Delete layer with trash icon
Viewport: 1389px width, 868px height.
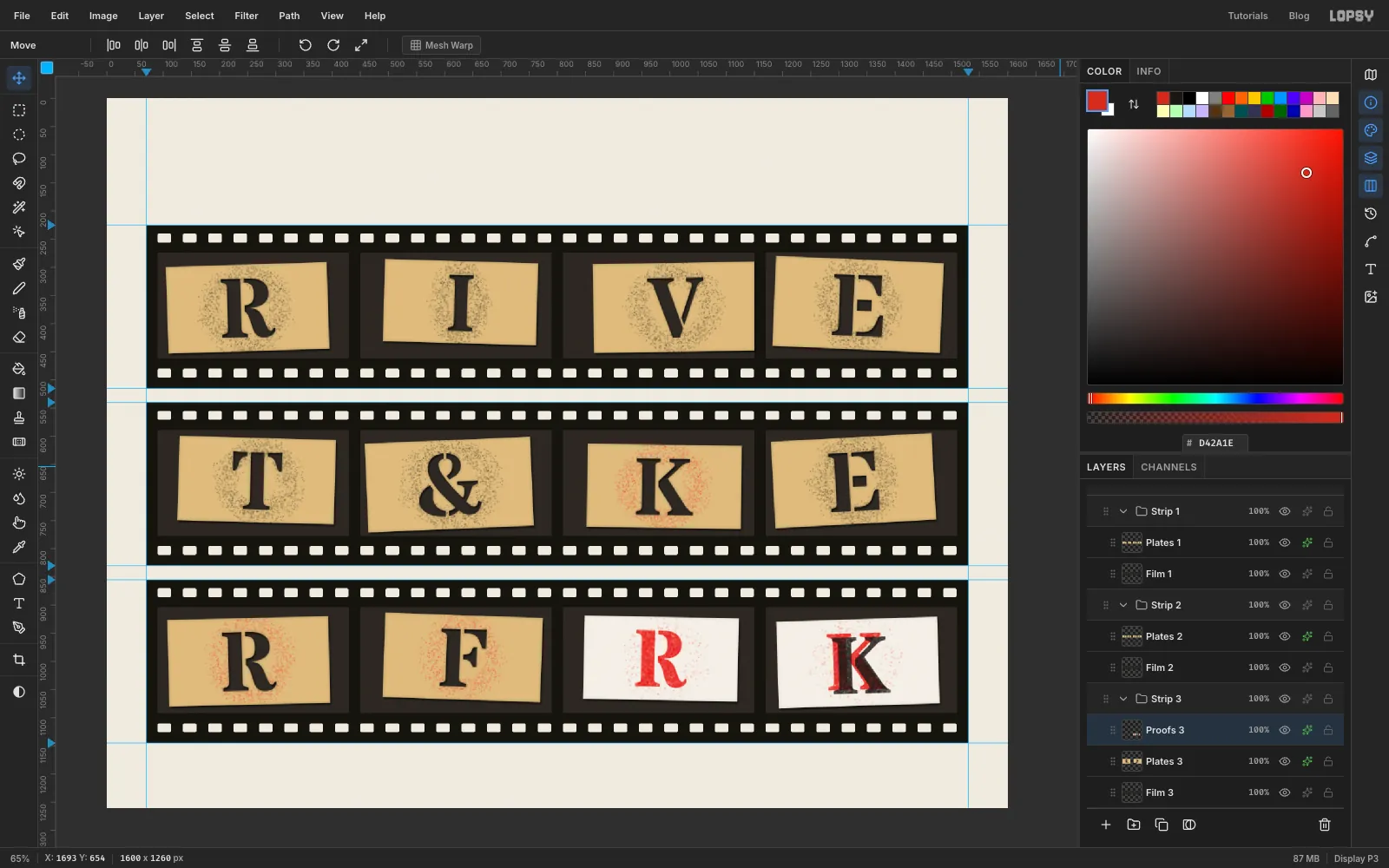point(1325,825)
